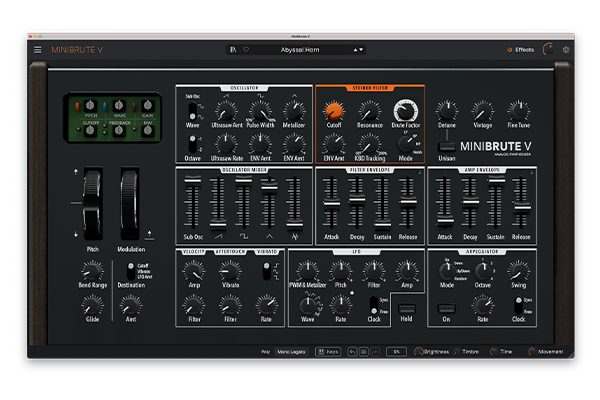Favorite the preset with the heart icon
The width and height of the screenshot is (600, 400).
(x=246, y=50)
